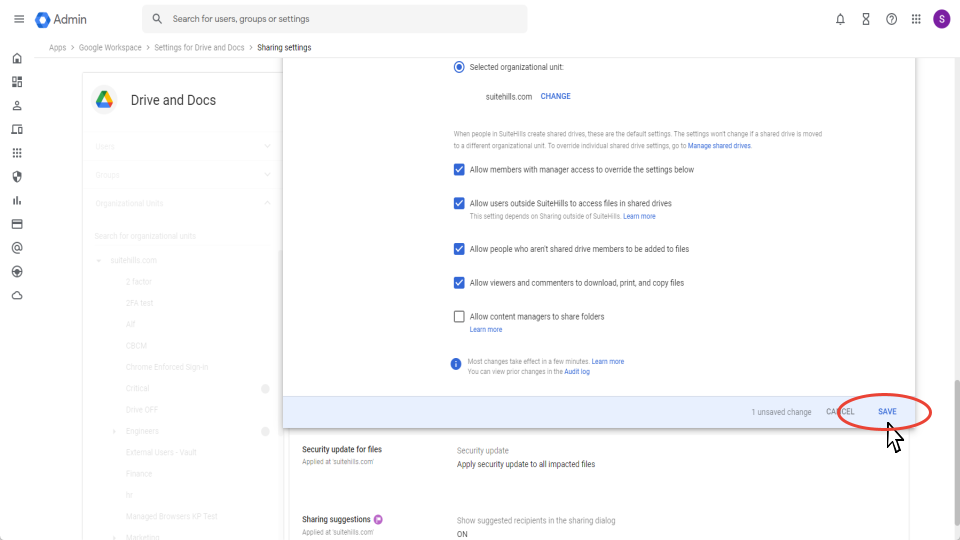Open the account avatar S
The width and height of the screenshot is (960, 540).
[941, 19]
